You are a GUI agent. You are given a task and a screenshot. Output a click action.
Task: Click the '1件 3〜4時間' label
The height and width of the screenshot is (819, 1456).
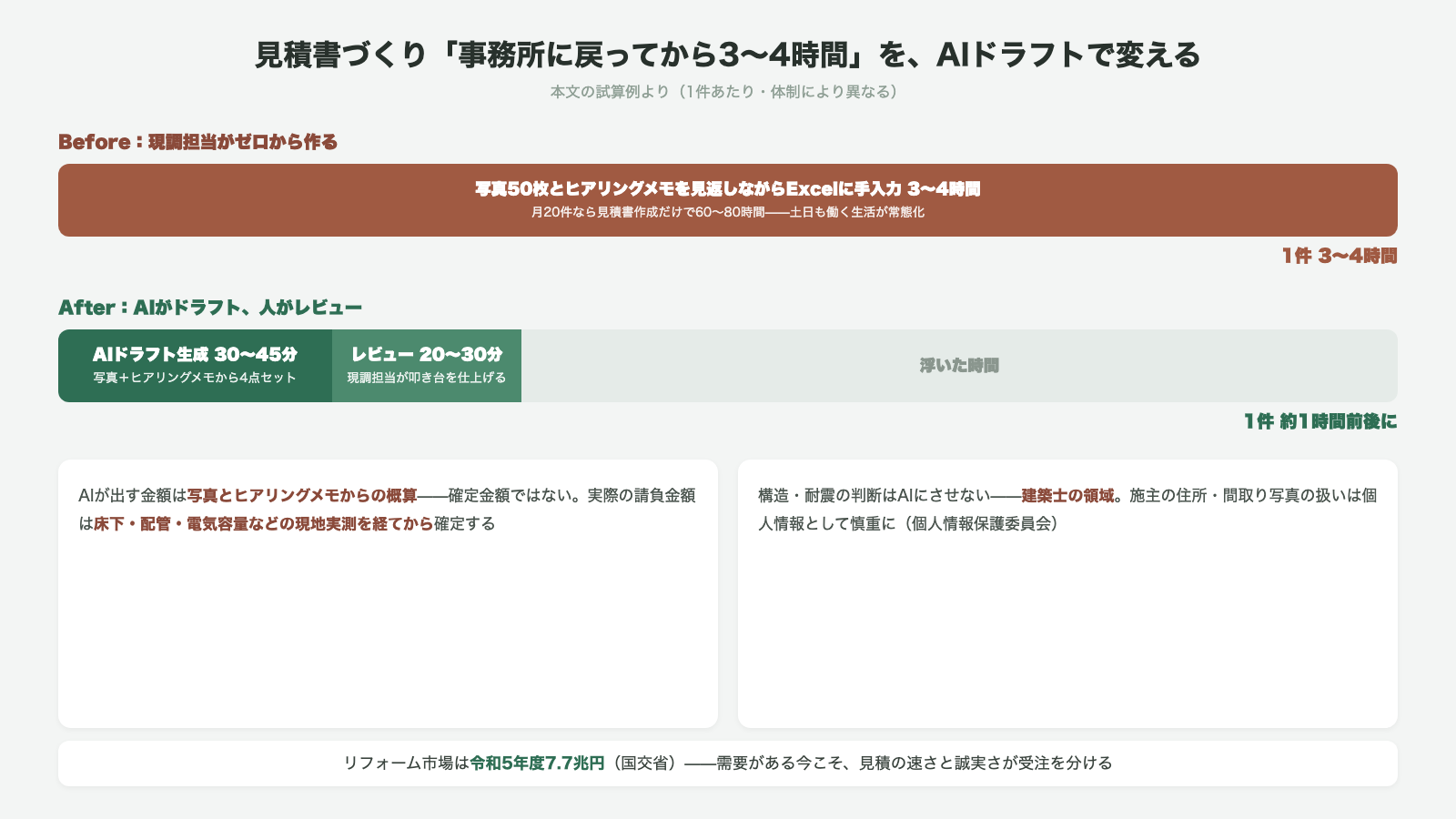[1340, 257]
